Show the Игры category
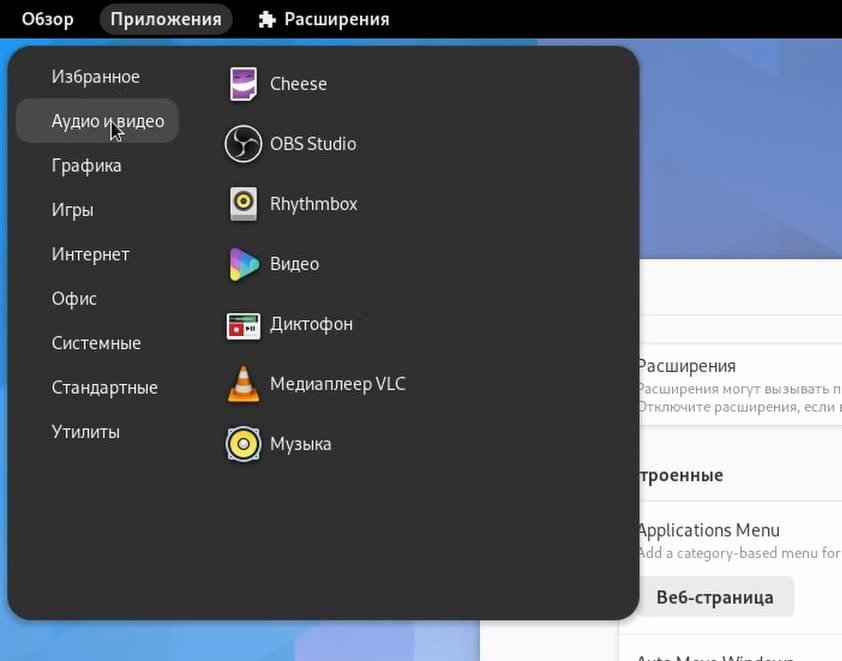Screen dimensions: 842x661 pos(97,209)
